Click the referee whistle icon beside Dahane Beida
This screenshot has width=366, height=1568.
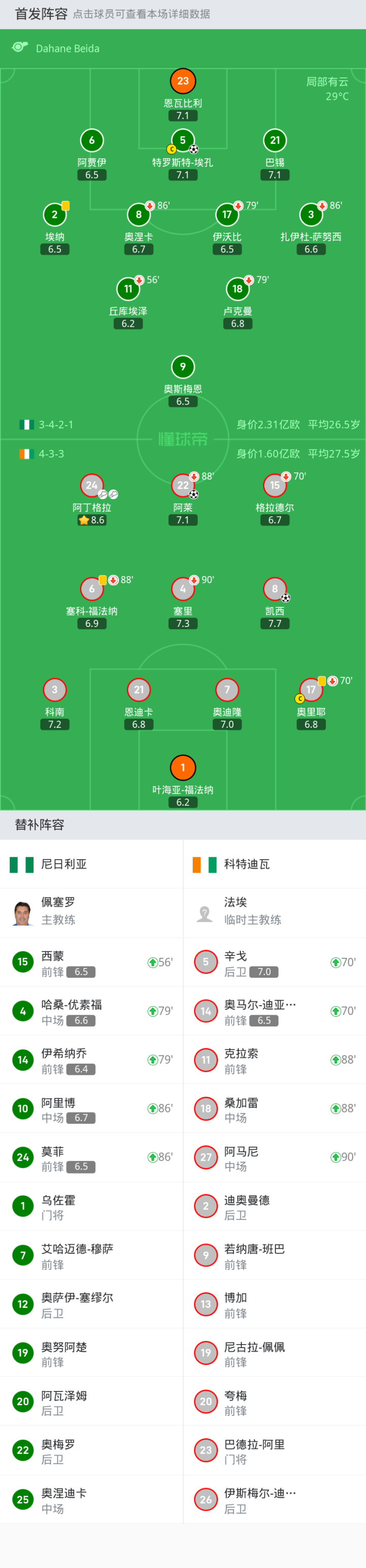point(20,47)
